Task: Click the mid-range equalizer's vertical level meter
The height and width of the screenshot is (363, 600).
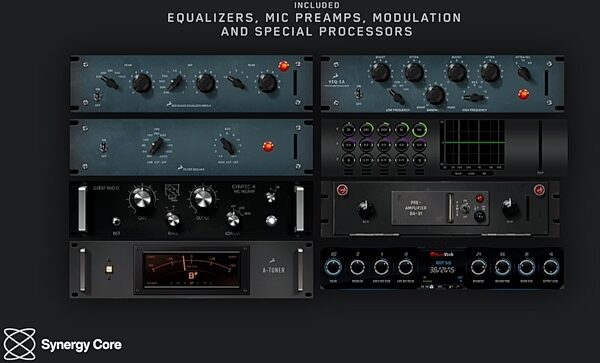Action: [x=295, y=83]
